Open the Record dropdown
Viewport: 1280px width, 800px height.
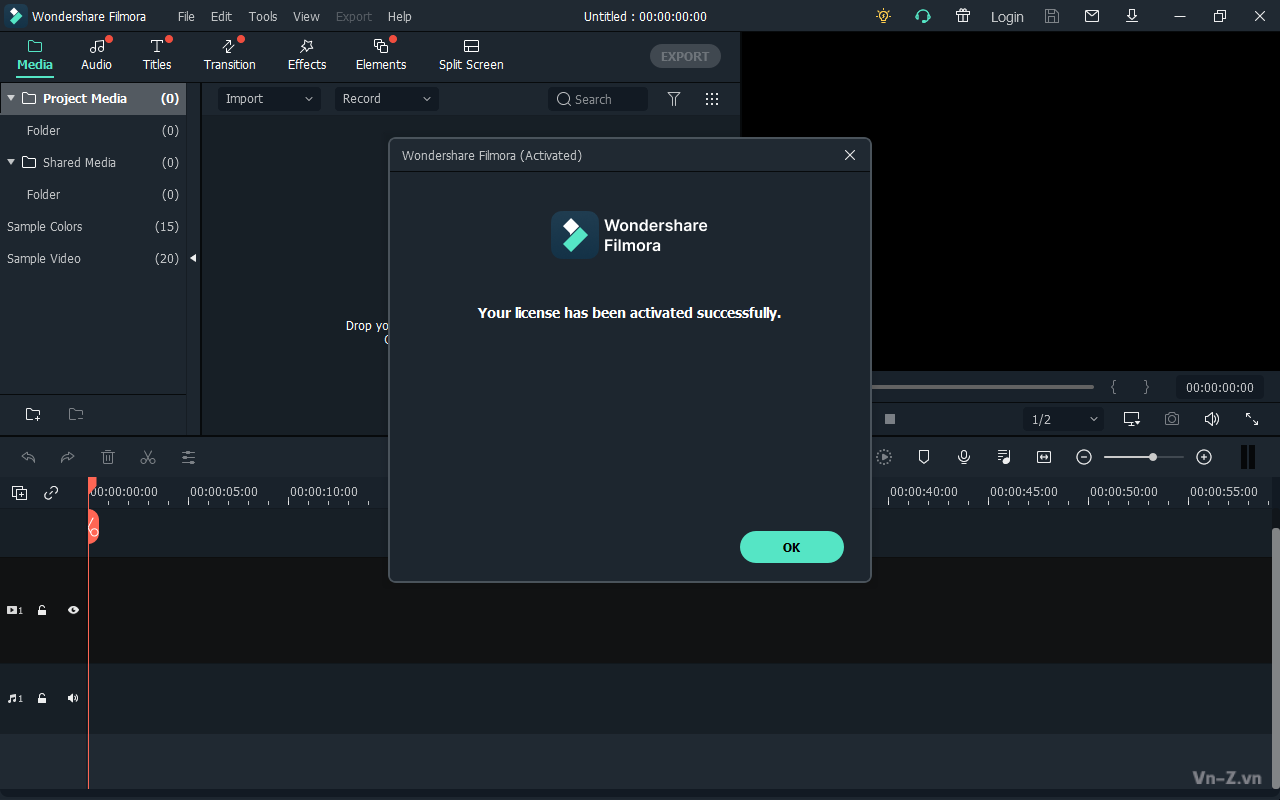(x=386, y=99)
